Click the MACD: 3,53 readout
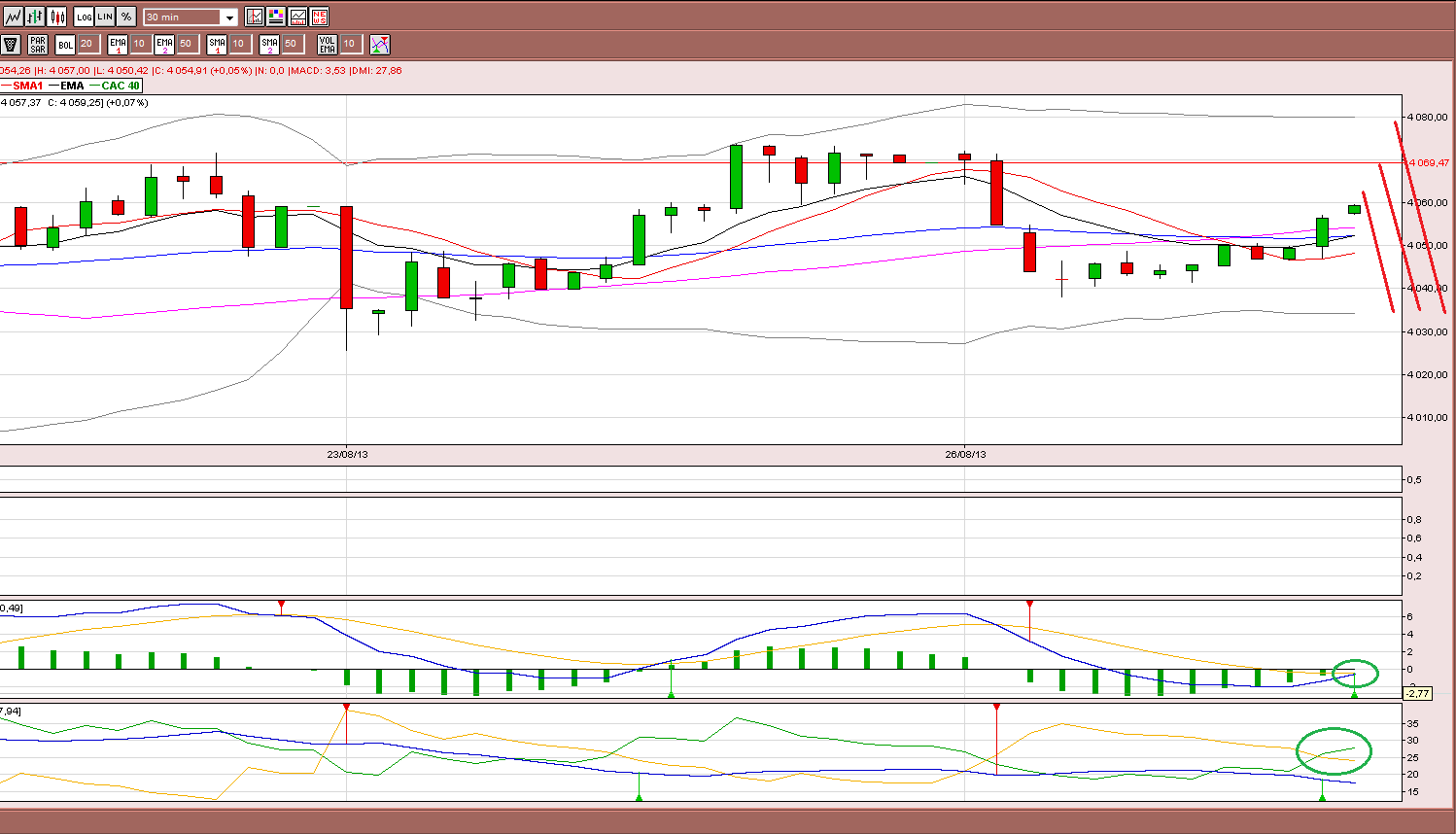The height and width of the screenshot is (834, 1456). point(319,70)
